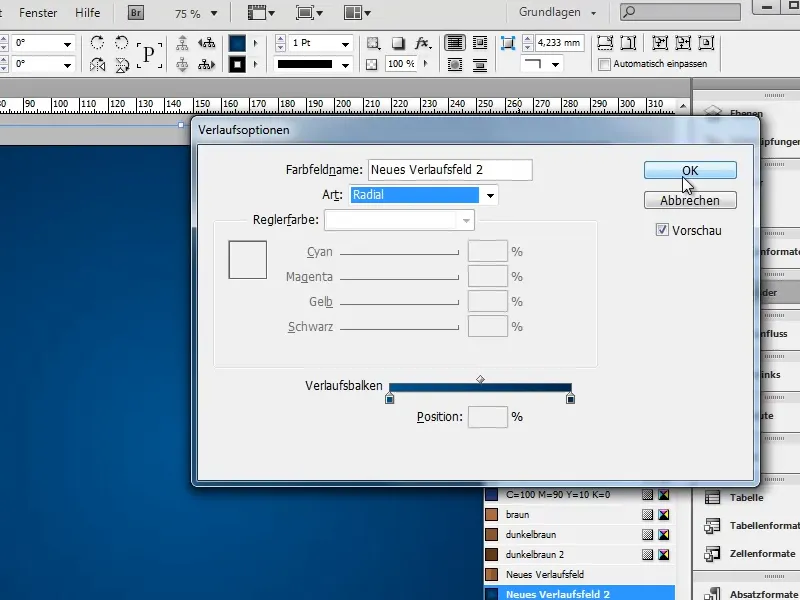Click fill frame proportionally icon
800x600 pixels.
click(605, 43)
